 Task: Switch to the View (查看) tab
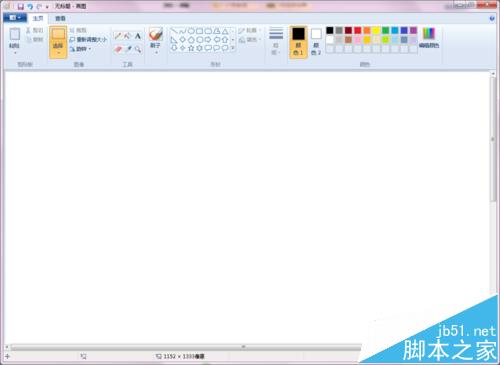click(x=60, y=18)
